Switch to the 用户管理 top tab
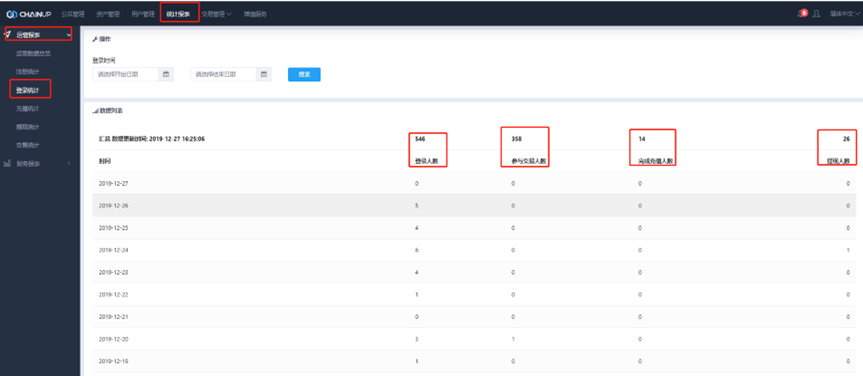 pyautogui.click(x=143, y=14)
